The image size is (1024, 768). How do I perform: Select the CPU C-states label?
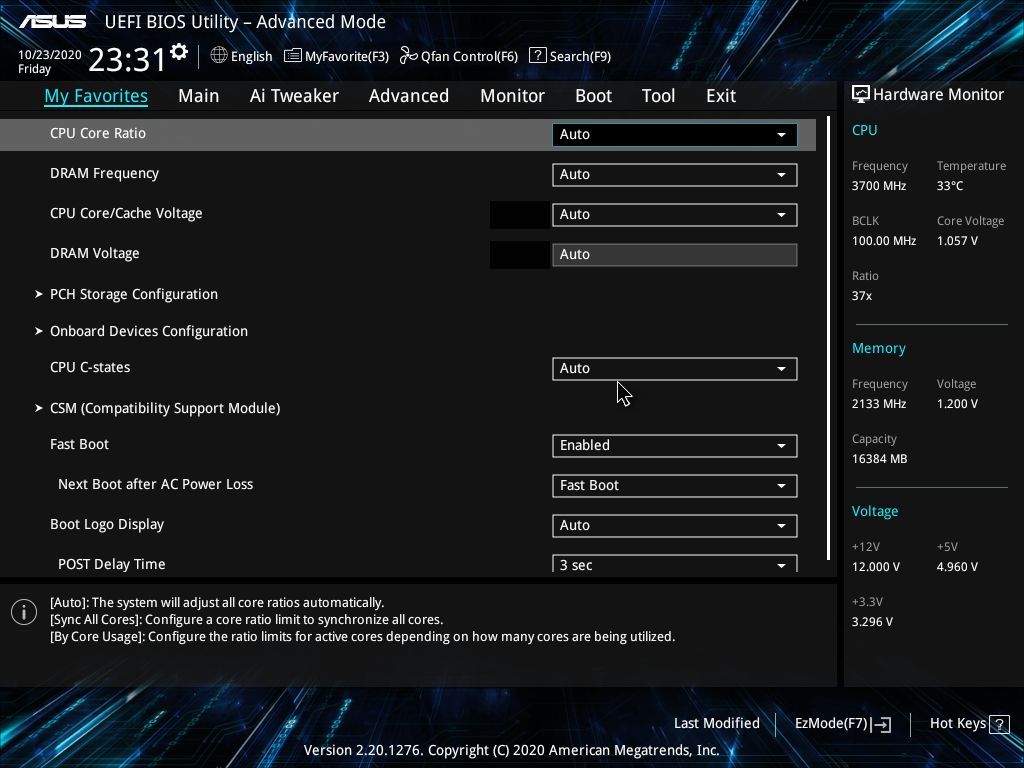[90, 368]
